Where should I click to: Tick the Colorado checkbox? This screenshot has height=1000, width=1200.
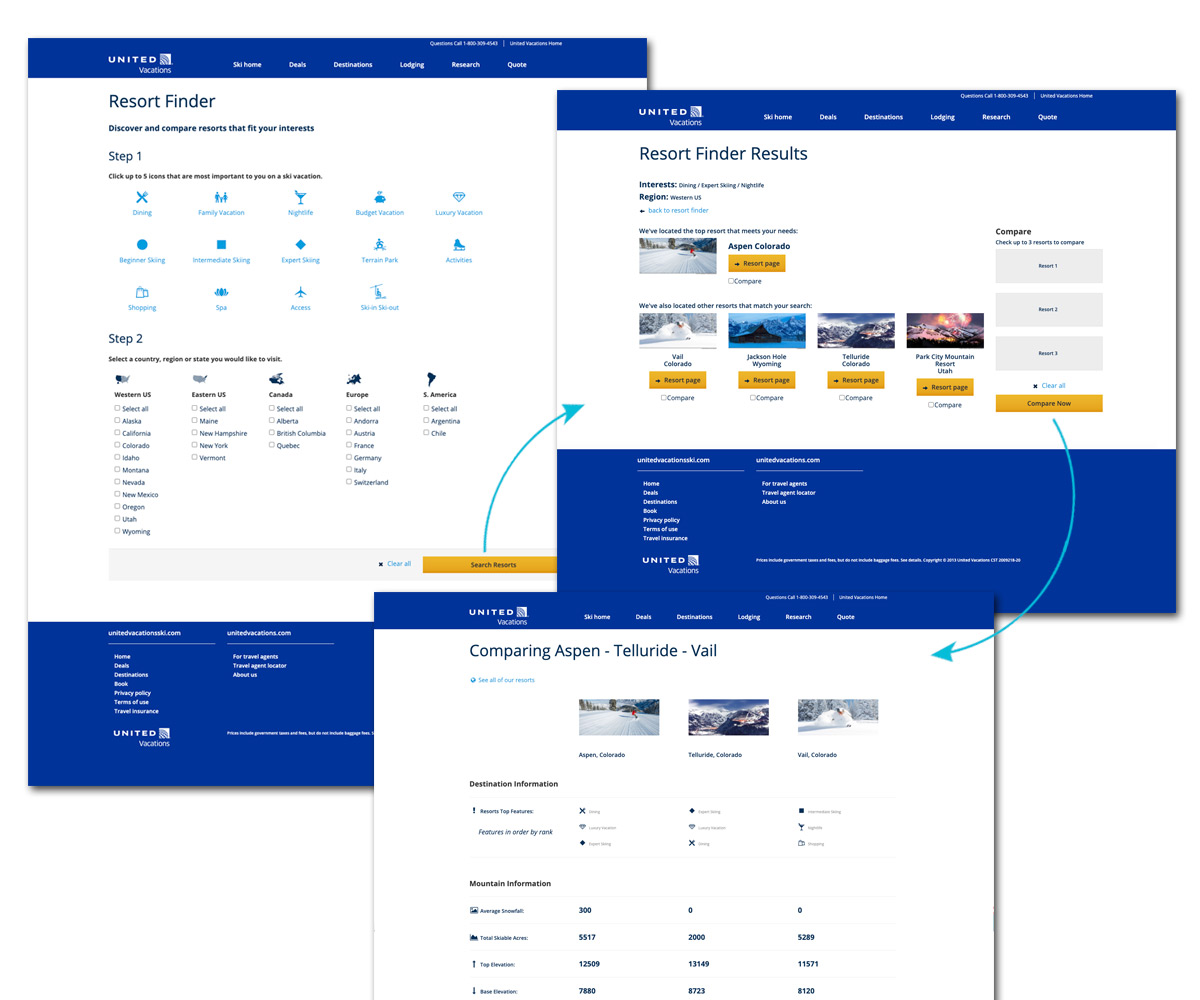point(118,445)
